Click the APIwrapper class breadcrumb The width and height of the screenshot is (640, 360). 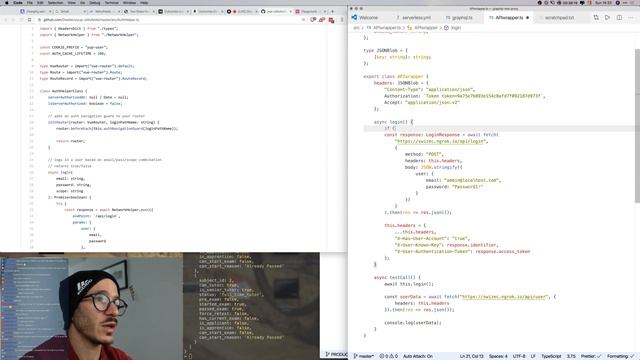pyautogui.click(x=422, y=28)
